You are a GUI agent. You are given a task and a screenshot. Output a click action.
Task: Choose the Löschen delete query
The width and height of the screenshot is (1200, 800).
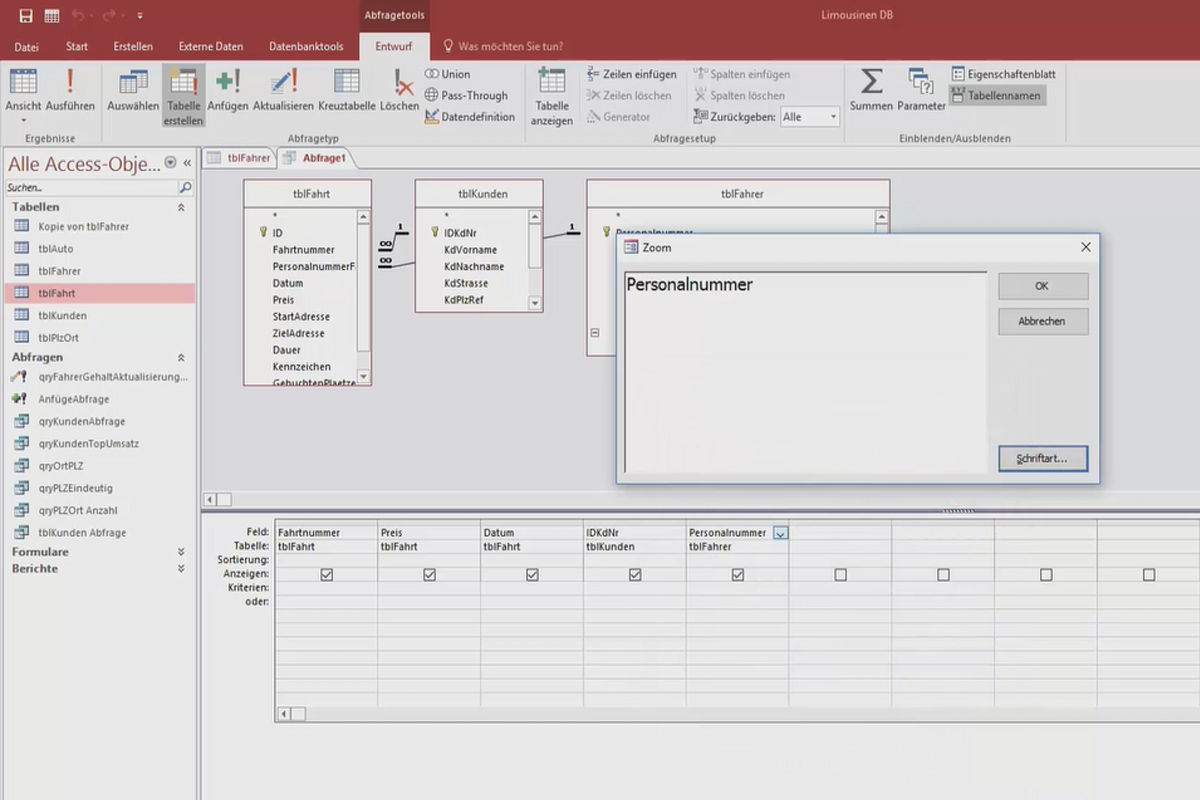tap(400, 90)
